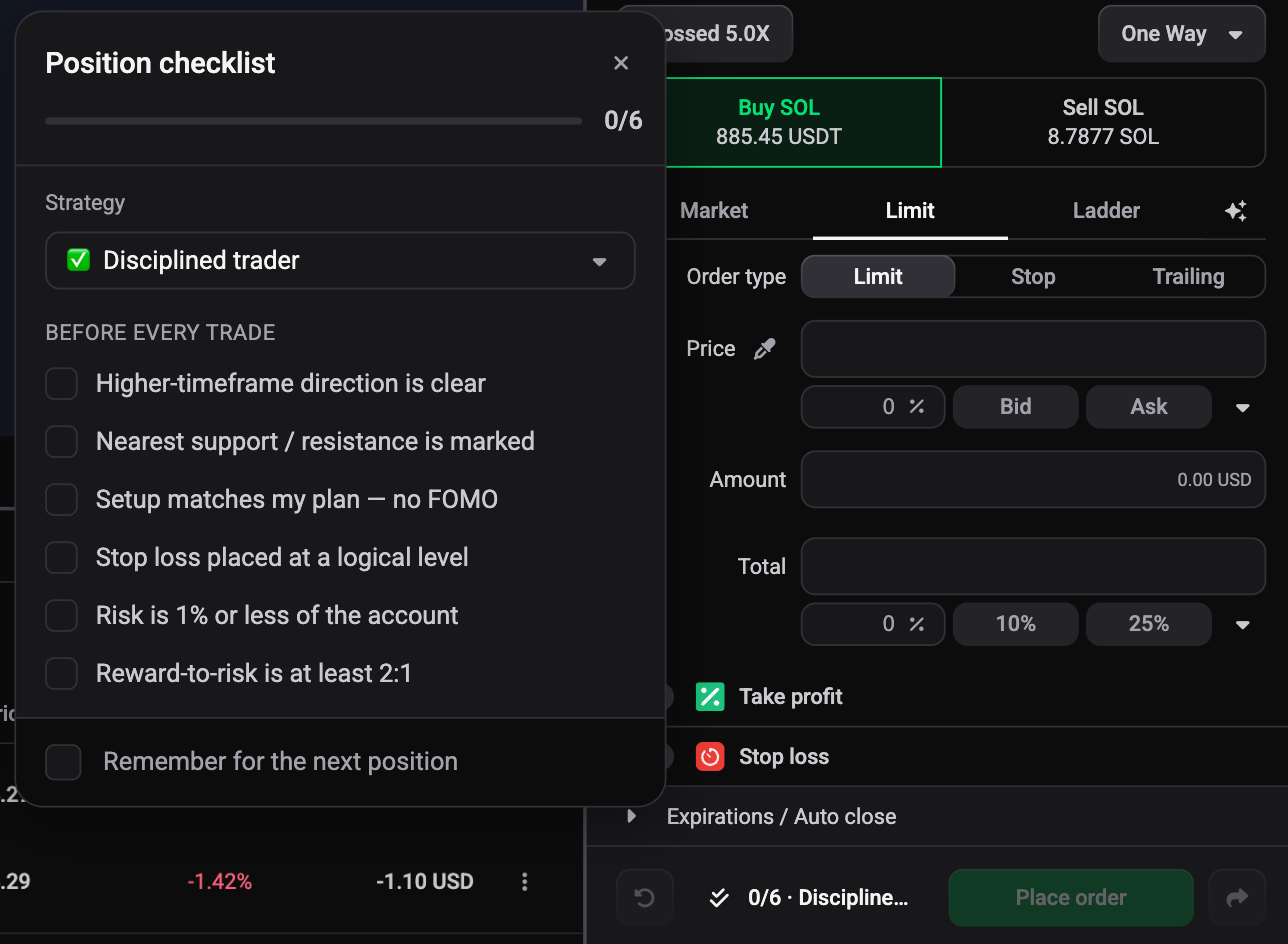1288x944 pixels.
Task: Open the AI sparkle order mode
Action: coord(1236,211)
